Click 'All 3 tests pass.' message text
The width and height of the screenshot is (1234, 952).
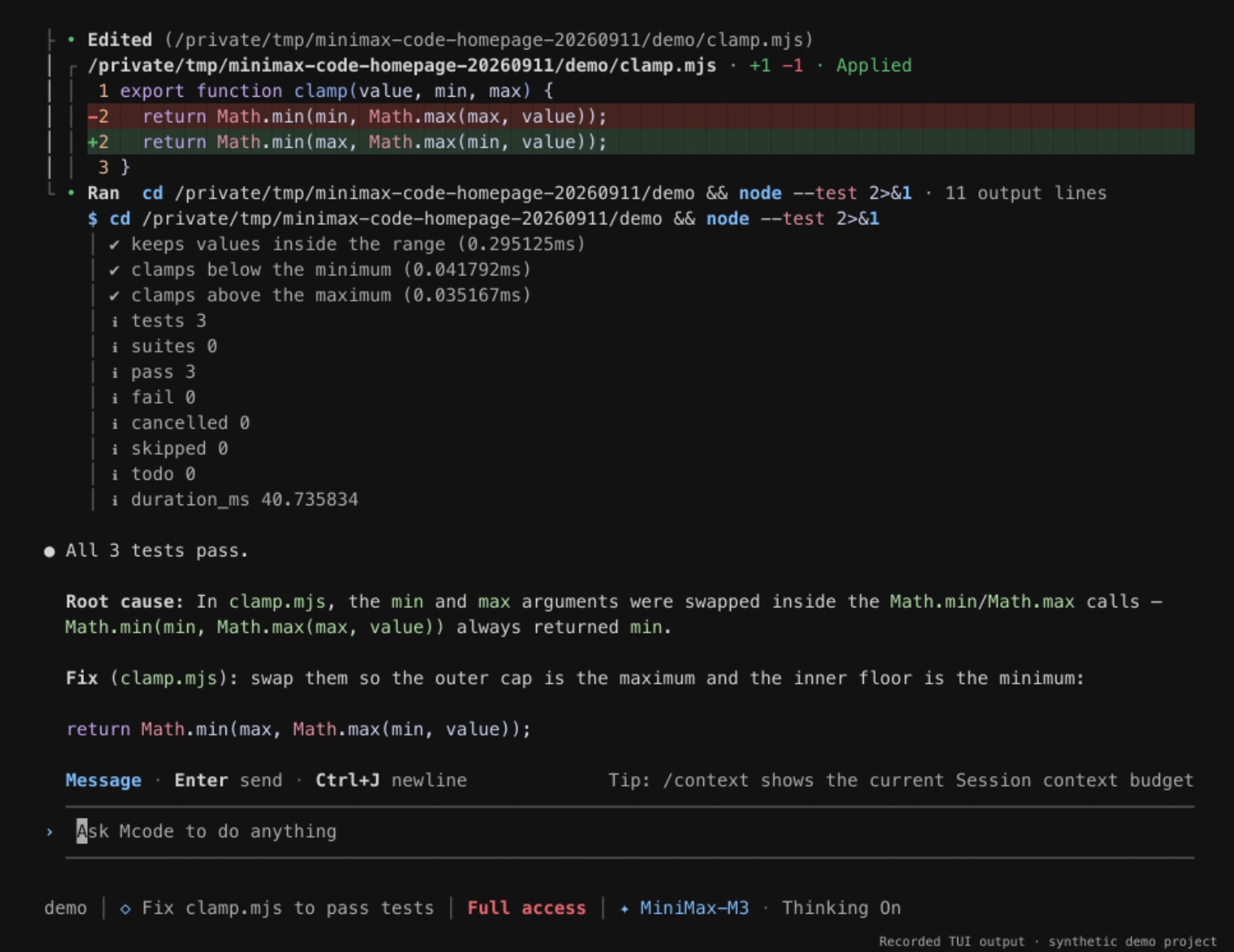[x=157, y=551]
